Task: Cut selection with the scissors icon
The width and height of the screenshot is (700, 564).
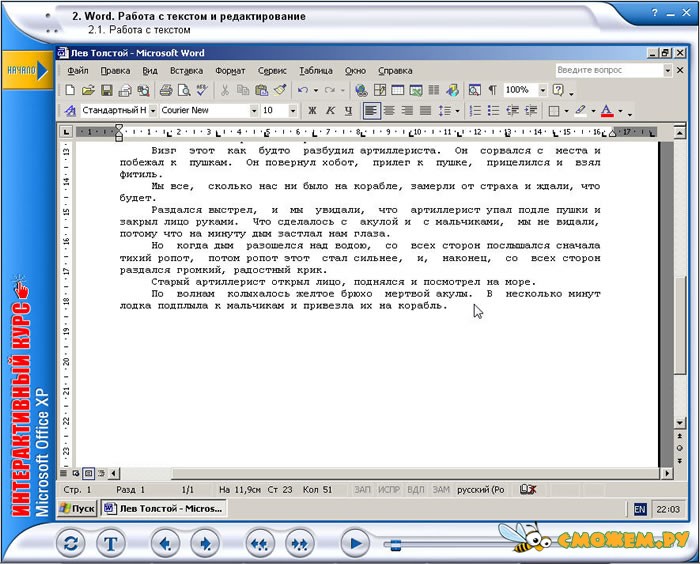Action: [x=225, y=90]
